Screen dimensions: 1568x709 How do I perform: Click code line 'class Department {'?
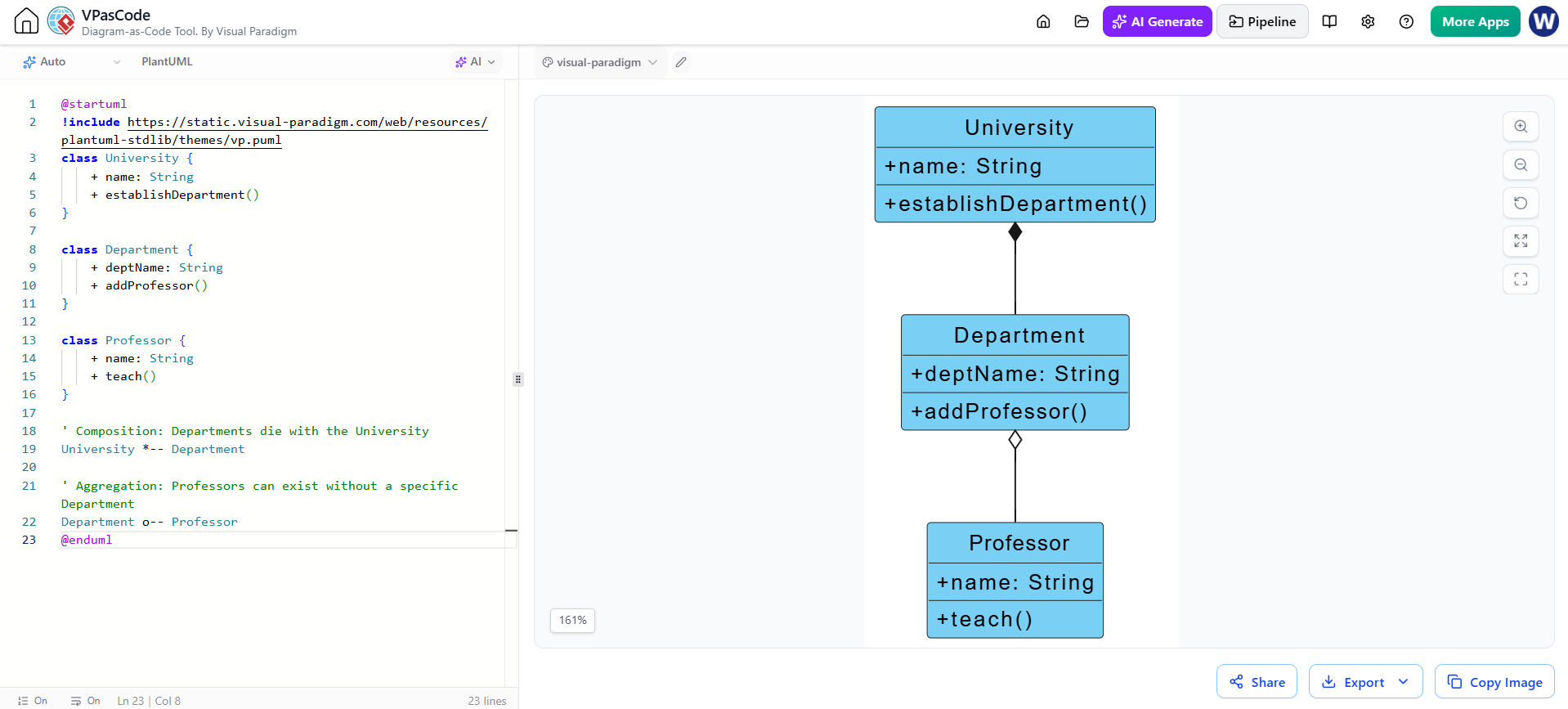click(127, 249)
